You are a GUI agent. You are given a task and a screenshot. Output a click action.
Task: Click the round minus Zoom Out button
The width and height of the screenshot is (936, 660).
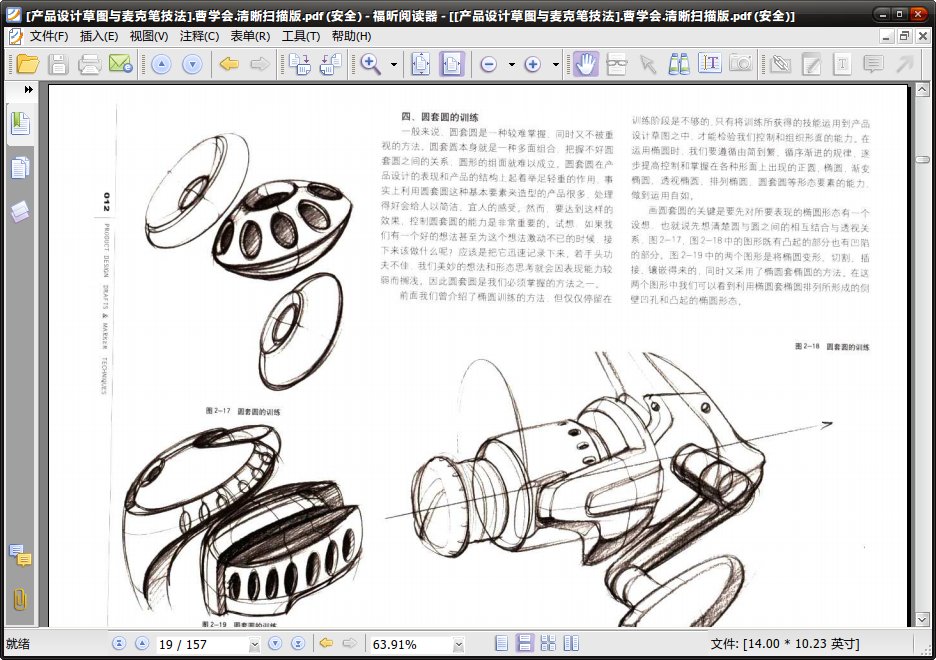coord(488,64)
